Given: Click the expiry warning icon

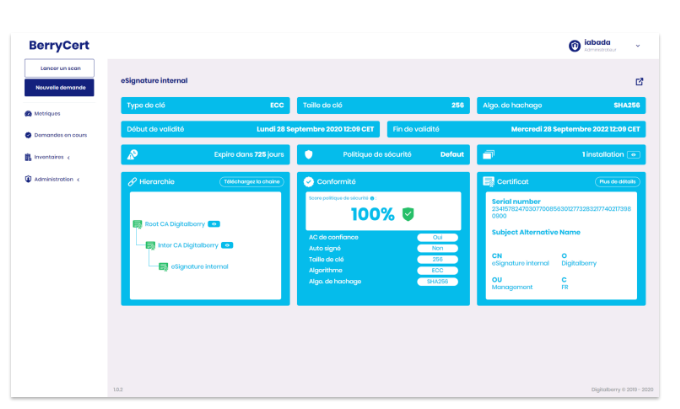Looking at the screenshot, I should (x=133, y=154).
